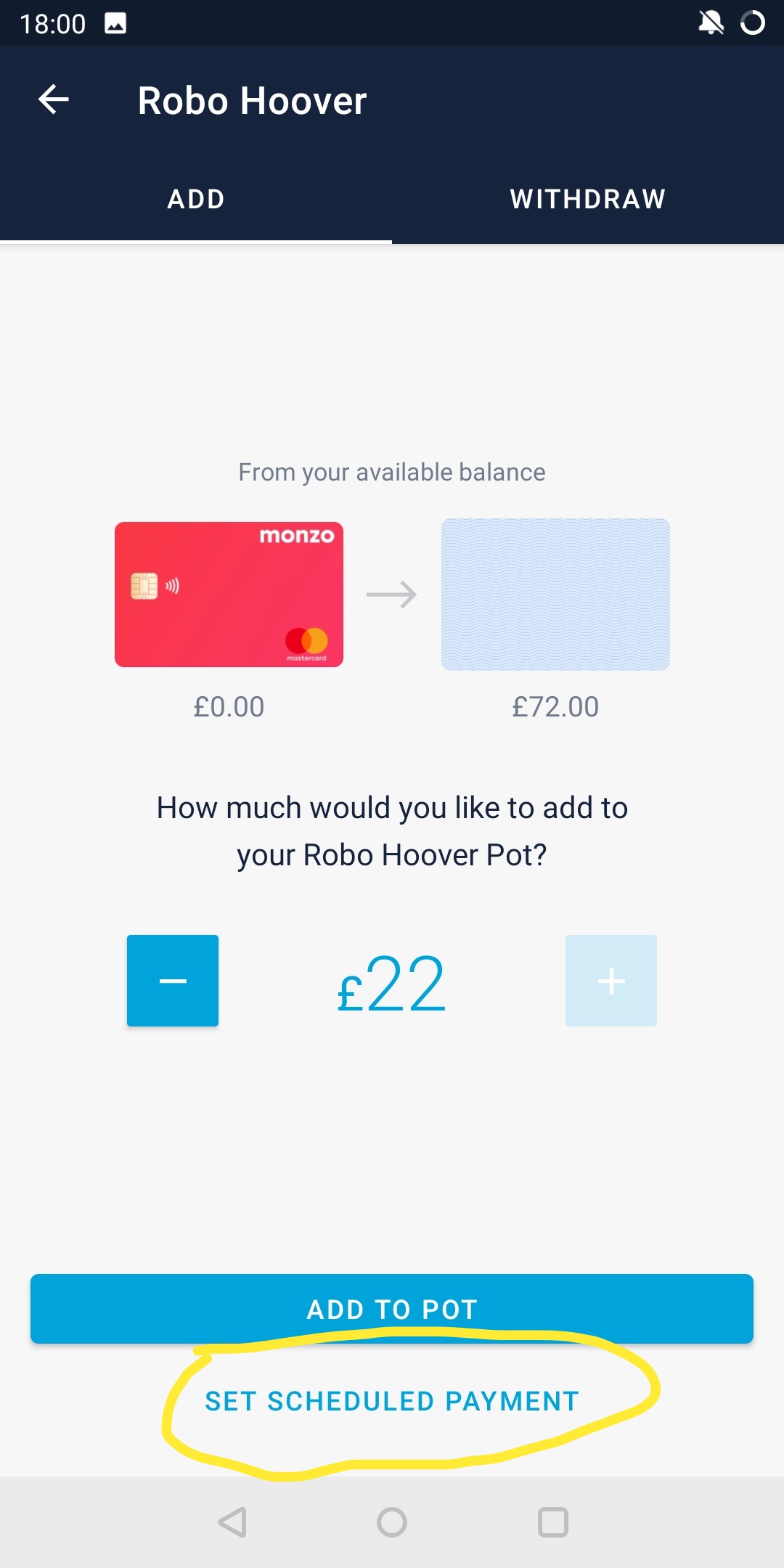
Task: Decrease amount with the minus button
Action: 173,981
